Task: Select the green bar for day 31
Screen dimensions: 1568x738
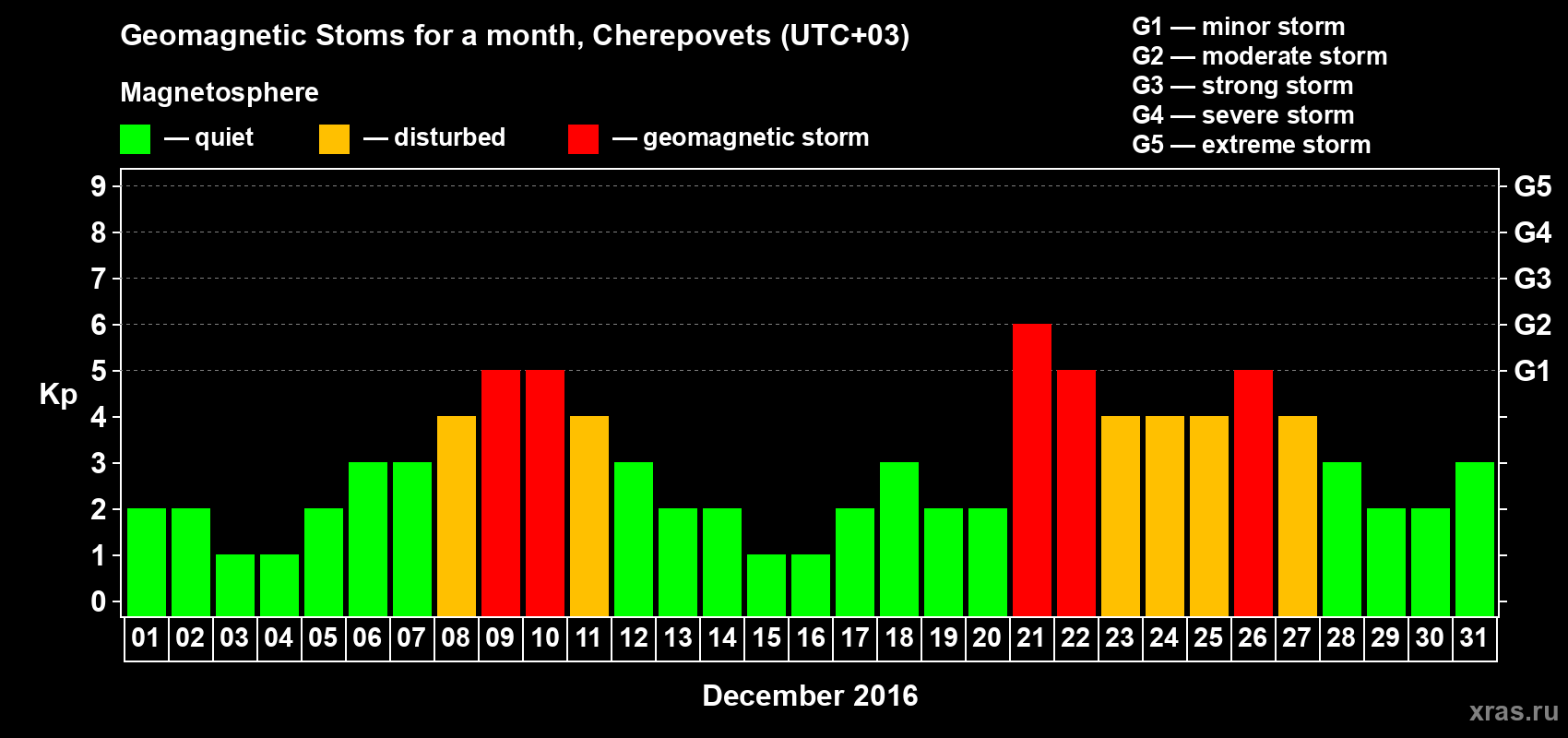Action: [x=1475, y=540]
